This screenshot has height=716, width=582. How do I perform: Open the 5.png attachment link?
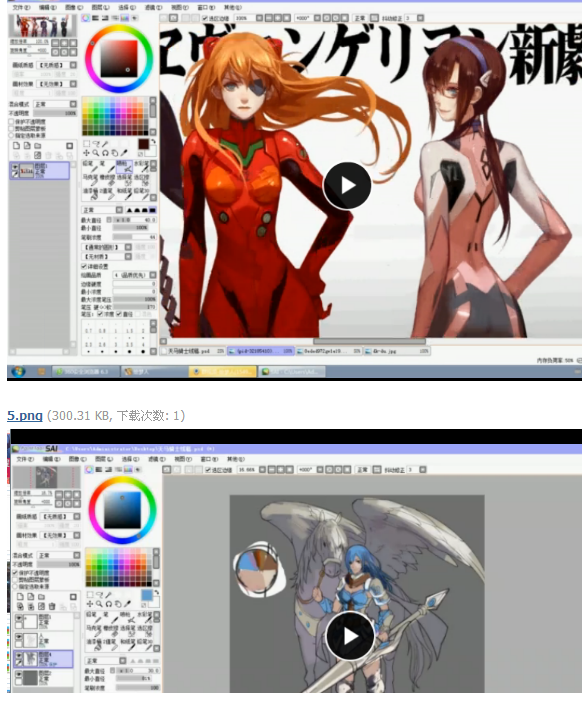click(x=25, y=416)
